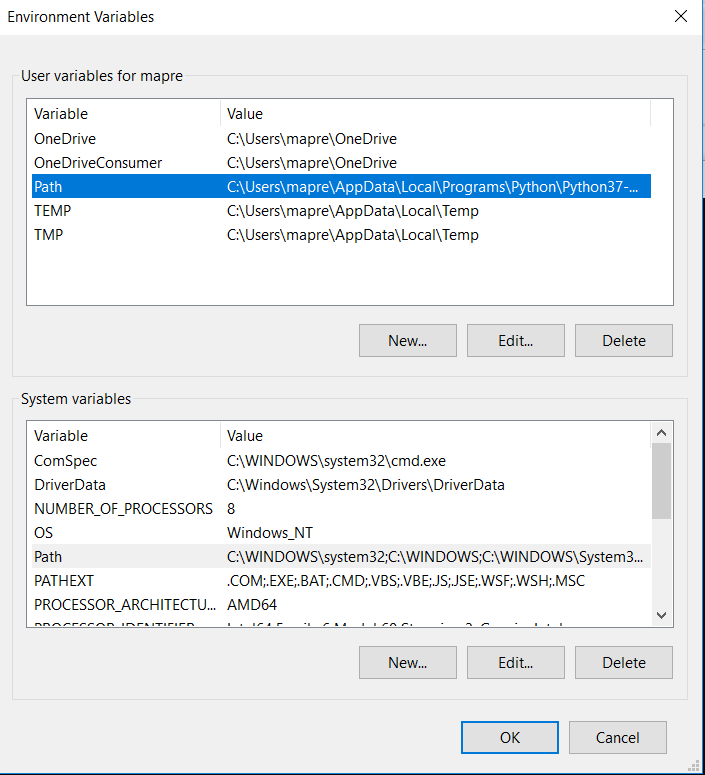Select the system Path variable row
705x775 pixels.
click(341, 557)
